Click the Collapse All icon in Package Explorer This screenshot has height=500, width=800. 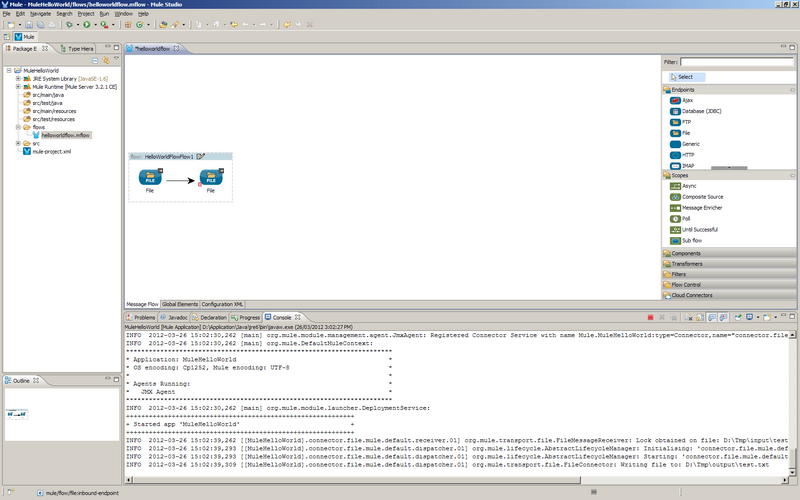(95, 60)
